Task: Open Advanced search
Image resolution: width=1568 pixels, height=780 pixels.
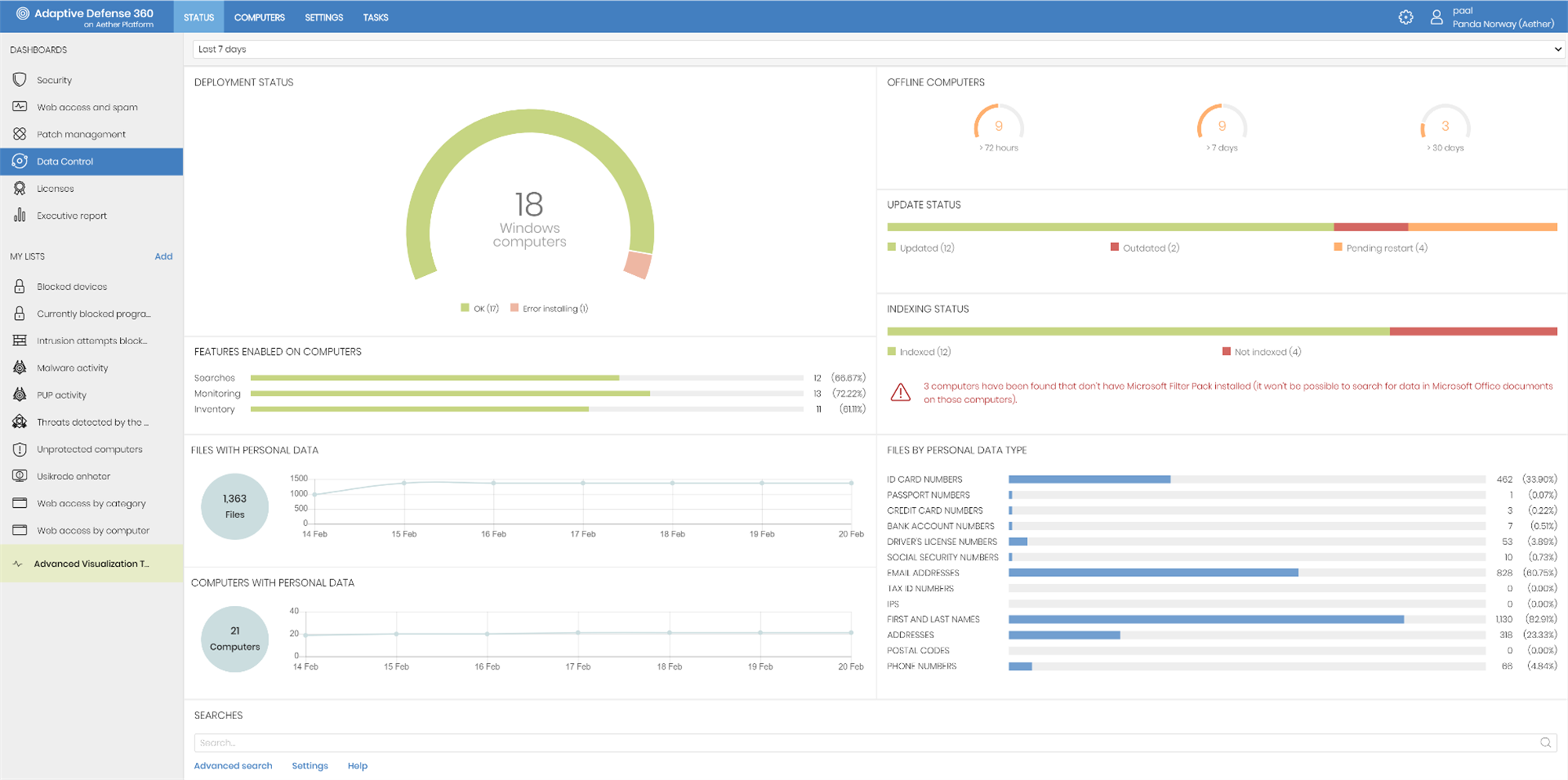Action: pos(233,765)
